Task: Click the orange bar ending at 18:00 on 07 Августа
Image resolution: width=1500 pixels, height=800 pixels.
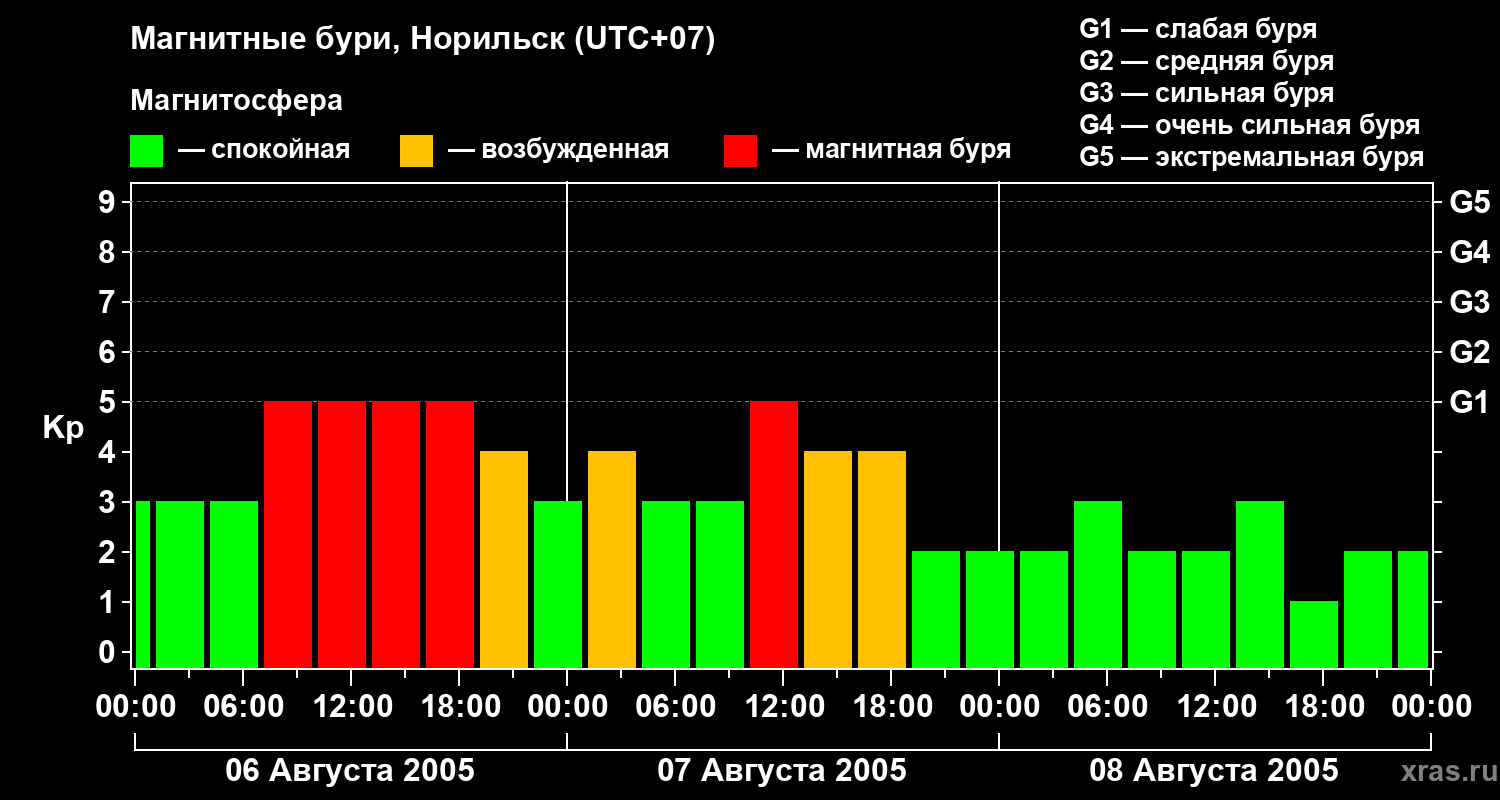Action: 882,559
